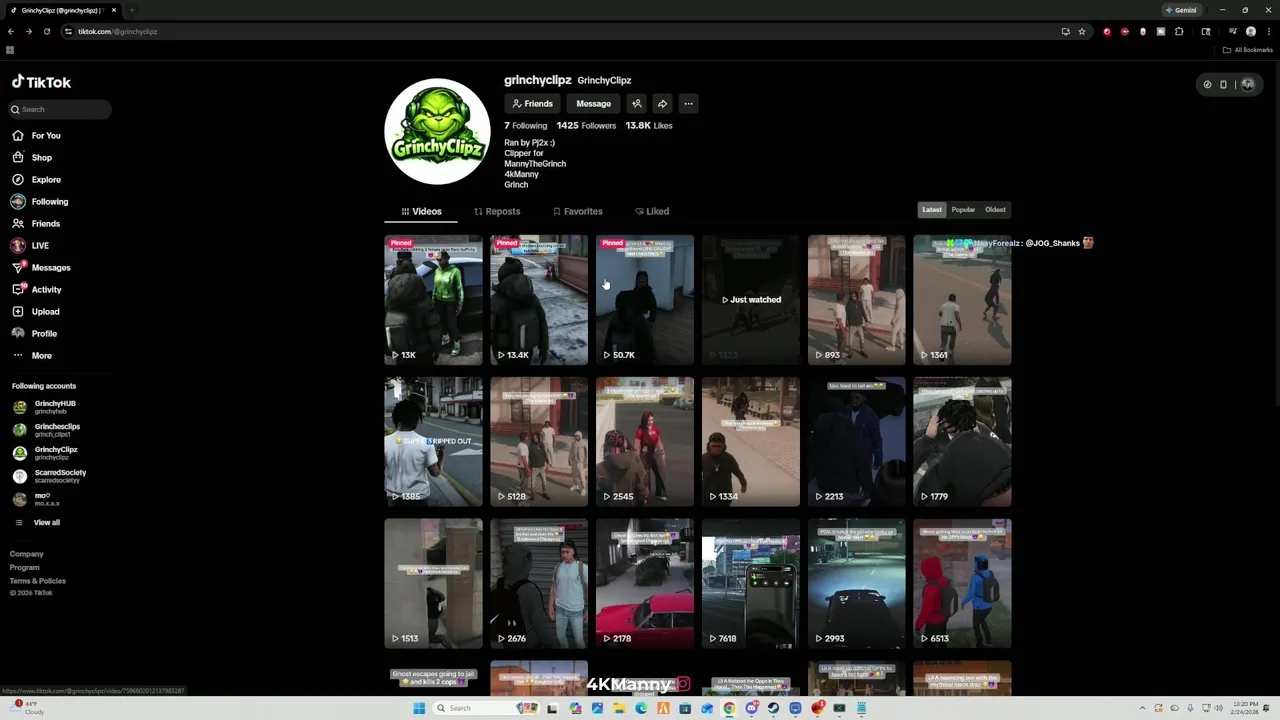Open the 1425 Followers list
1280x720 pixels.
click(x=586, y=126)
